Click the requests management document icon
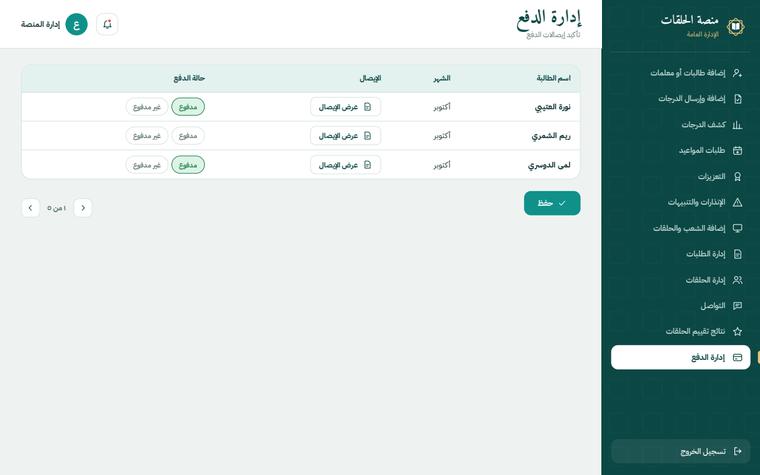Screen dimensions: 760x475 (x=737, y=254)
